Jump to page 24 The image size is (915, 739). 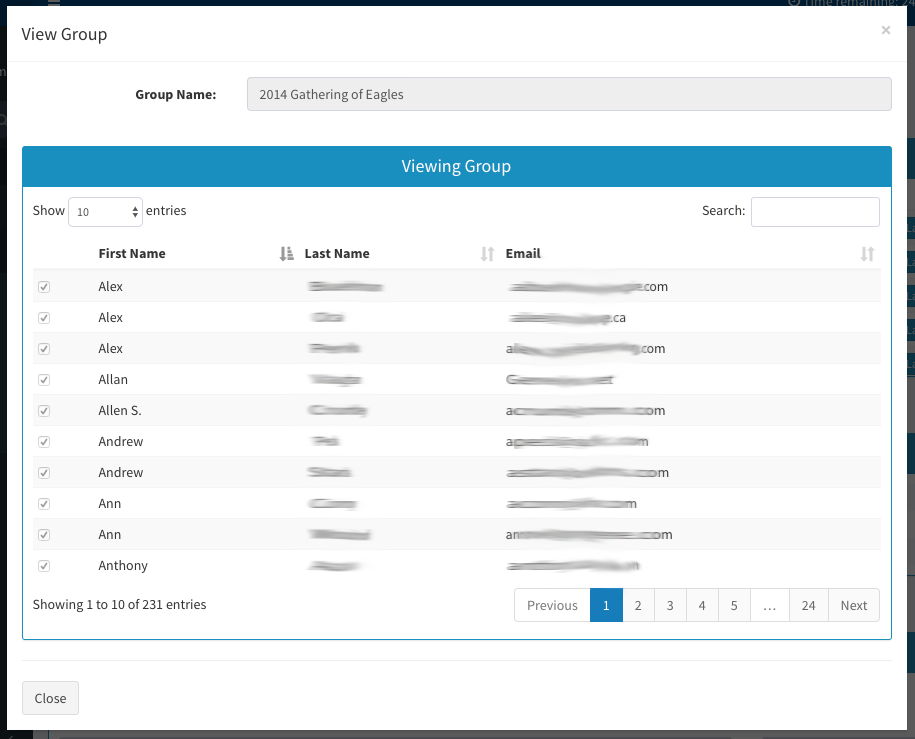808,605
